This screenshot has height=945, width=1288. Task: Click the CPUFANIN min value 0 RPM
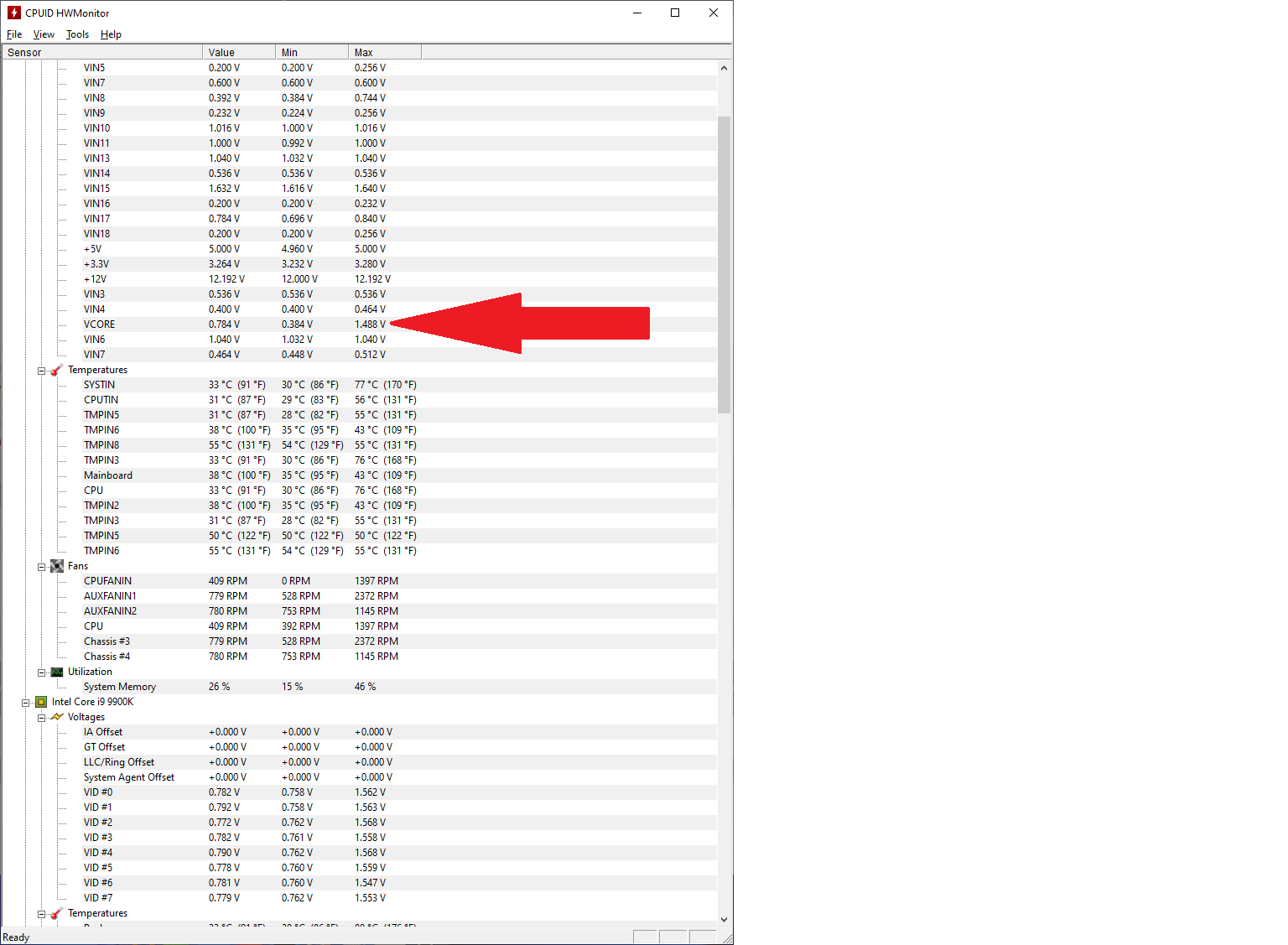point(296,581)
